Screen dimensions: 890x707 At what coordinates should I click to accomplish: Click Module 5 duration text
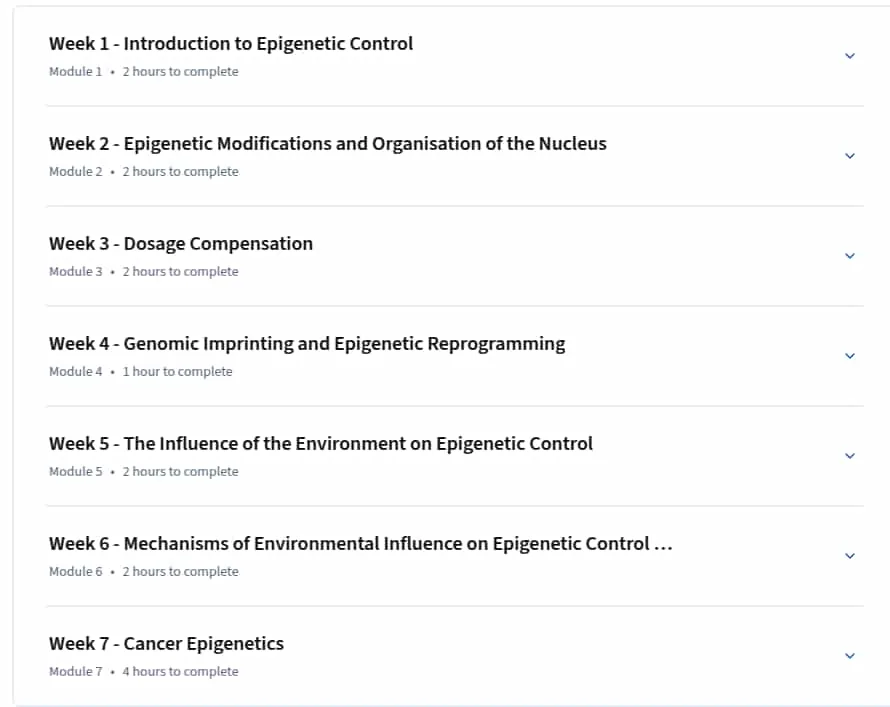point(180,472)
